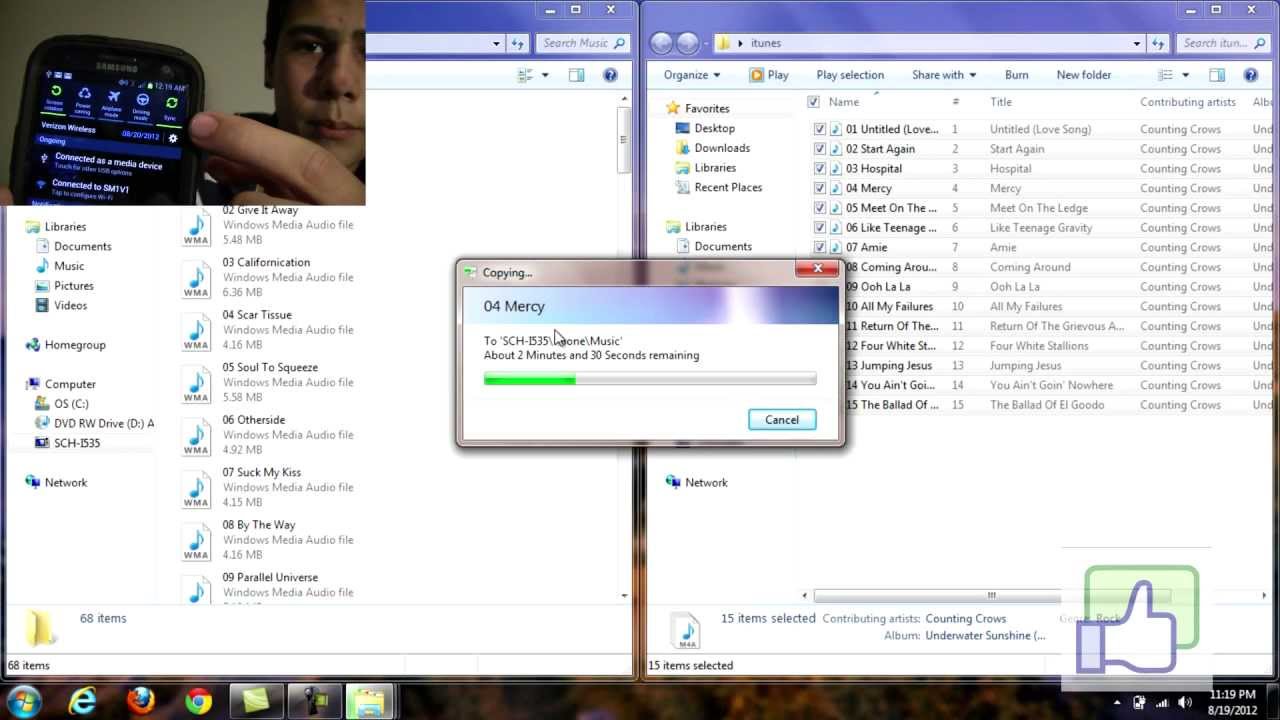Toggle the select-all checkbox in the header
The width and height of the screenshot is (1280, 720).
pyautogui.click(x=813, y=102)
